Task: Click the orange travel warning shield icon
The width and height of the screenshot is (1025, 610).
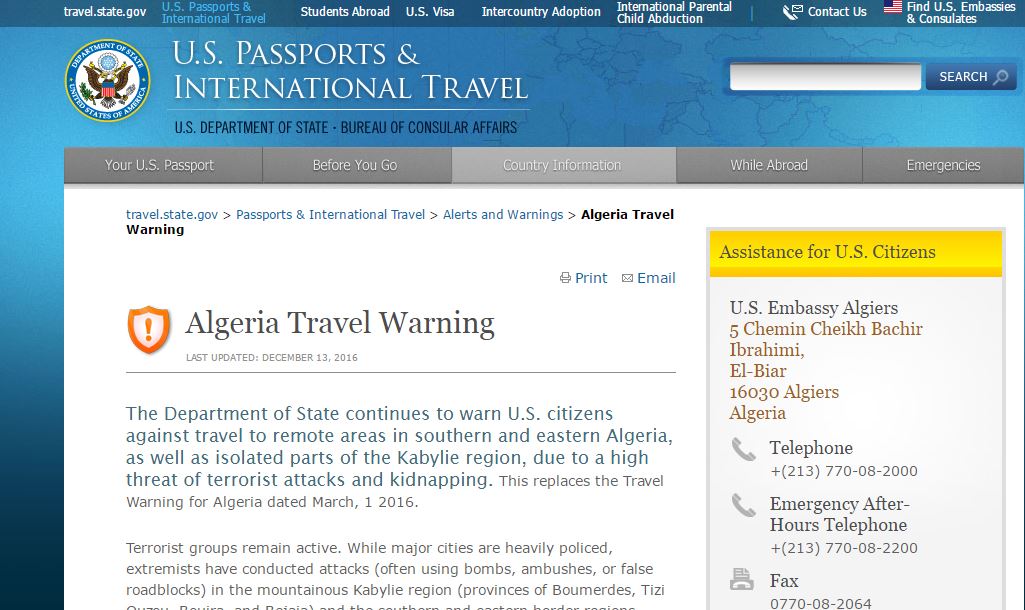Action: click(x=149, y=330)
